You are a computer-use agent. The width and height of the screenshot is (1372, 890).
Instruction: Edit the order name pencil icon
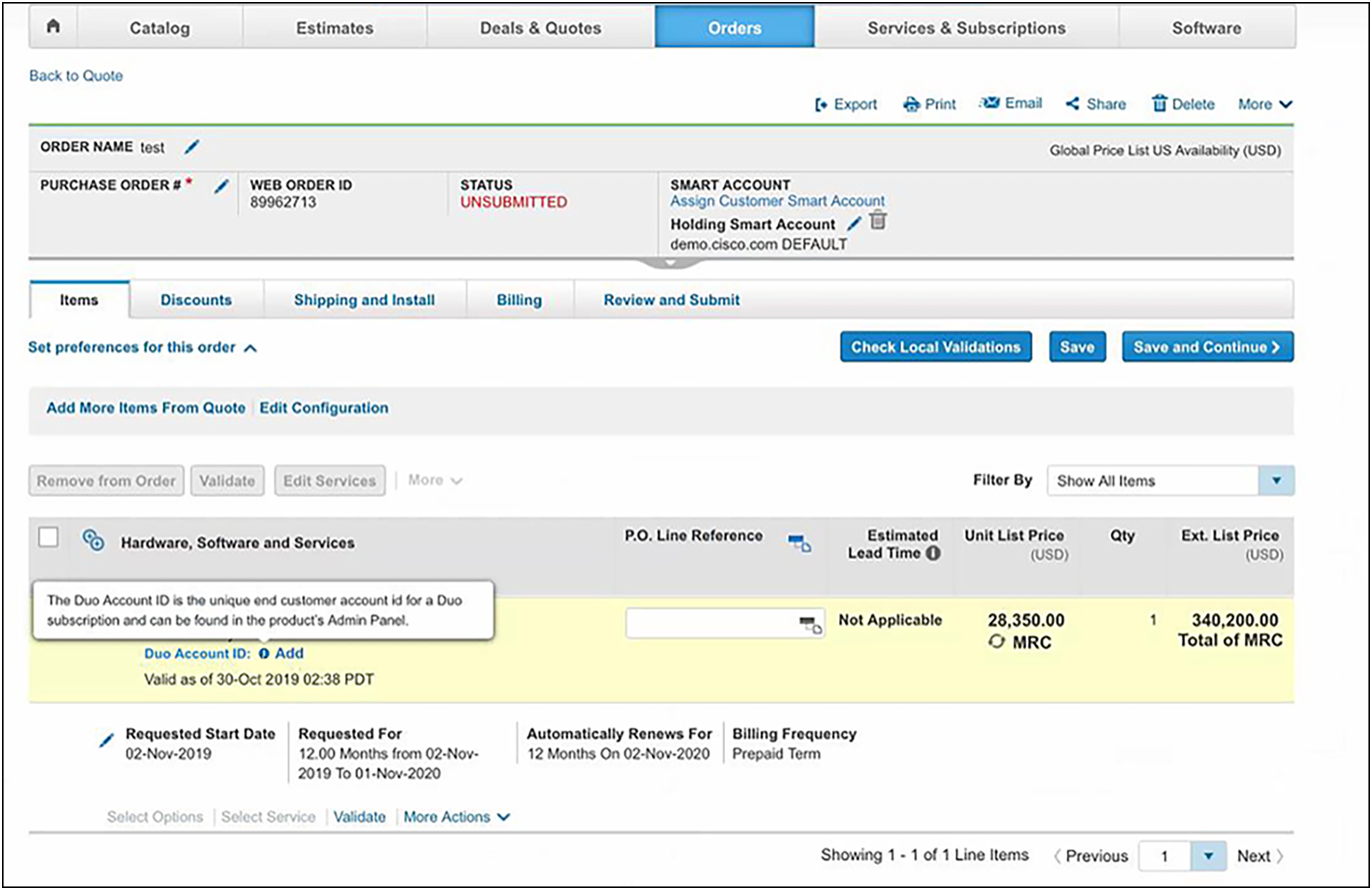[x=192, y=147]
